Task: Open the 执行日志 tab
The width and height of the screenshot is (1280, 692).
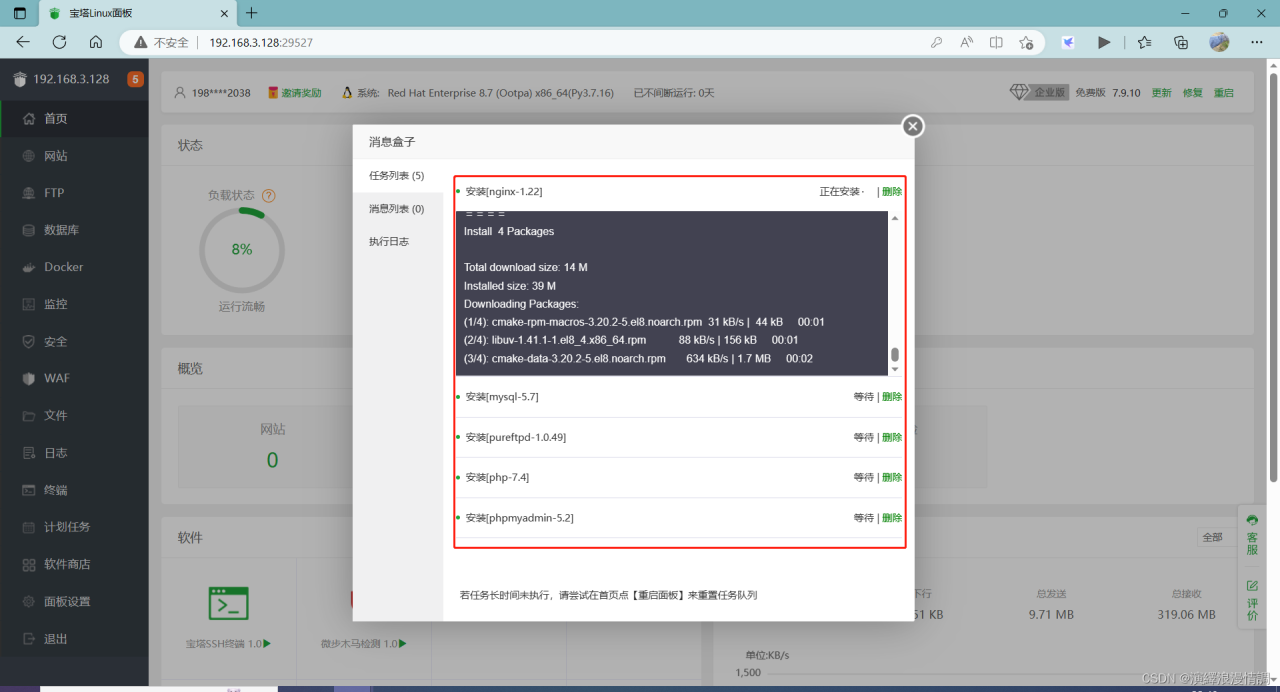Action: 389,242
